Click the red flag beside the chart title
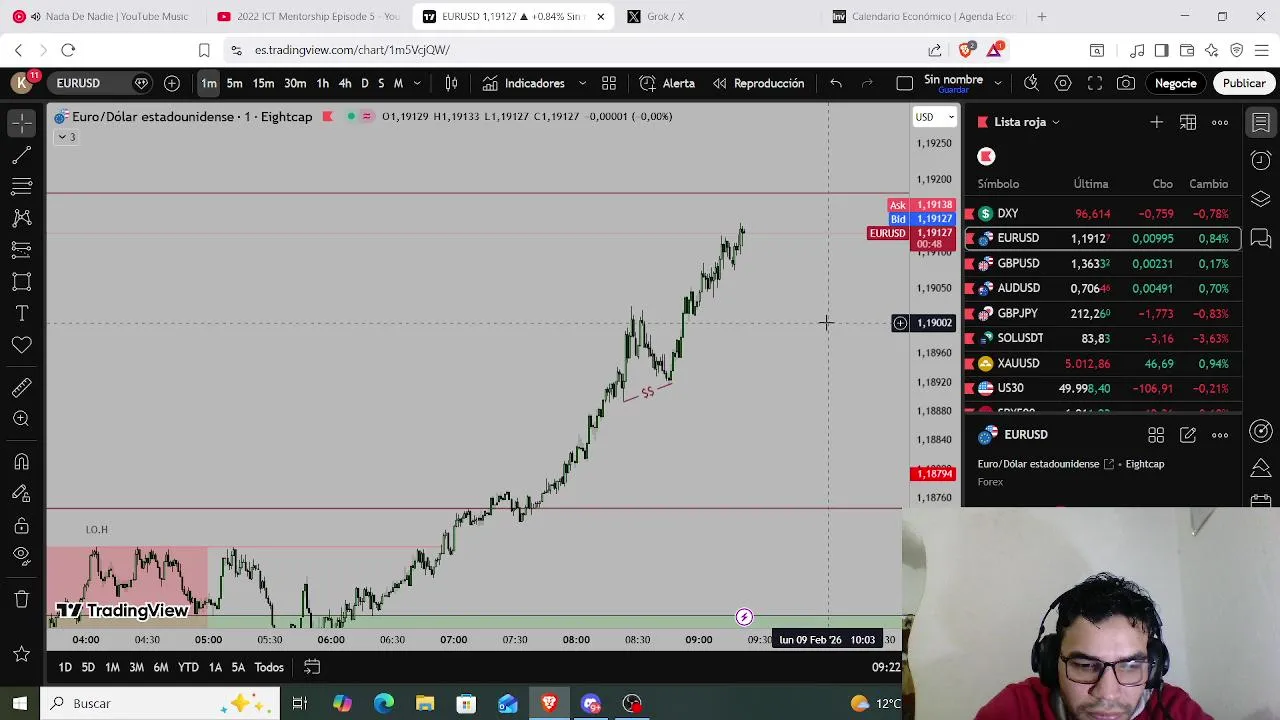Image resolution: width=1280 pixels, height=720 pixels. (x=327, y=116)
